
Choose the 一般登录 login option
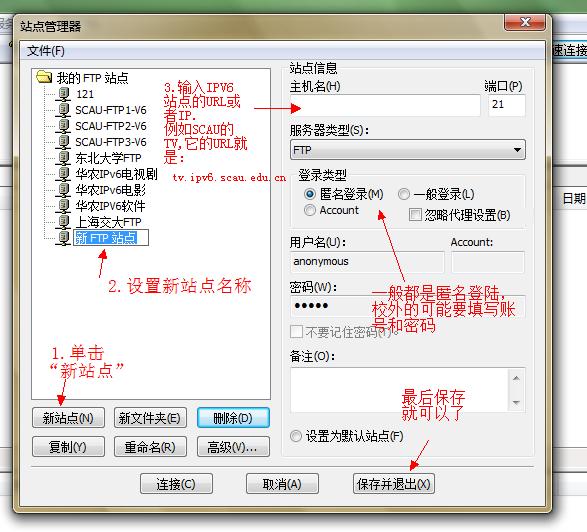point(404,194)
